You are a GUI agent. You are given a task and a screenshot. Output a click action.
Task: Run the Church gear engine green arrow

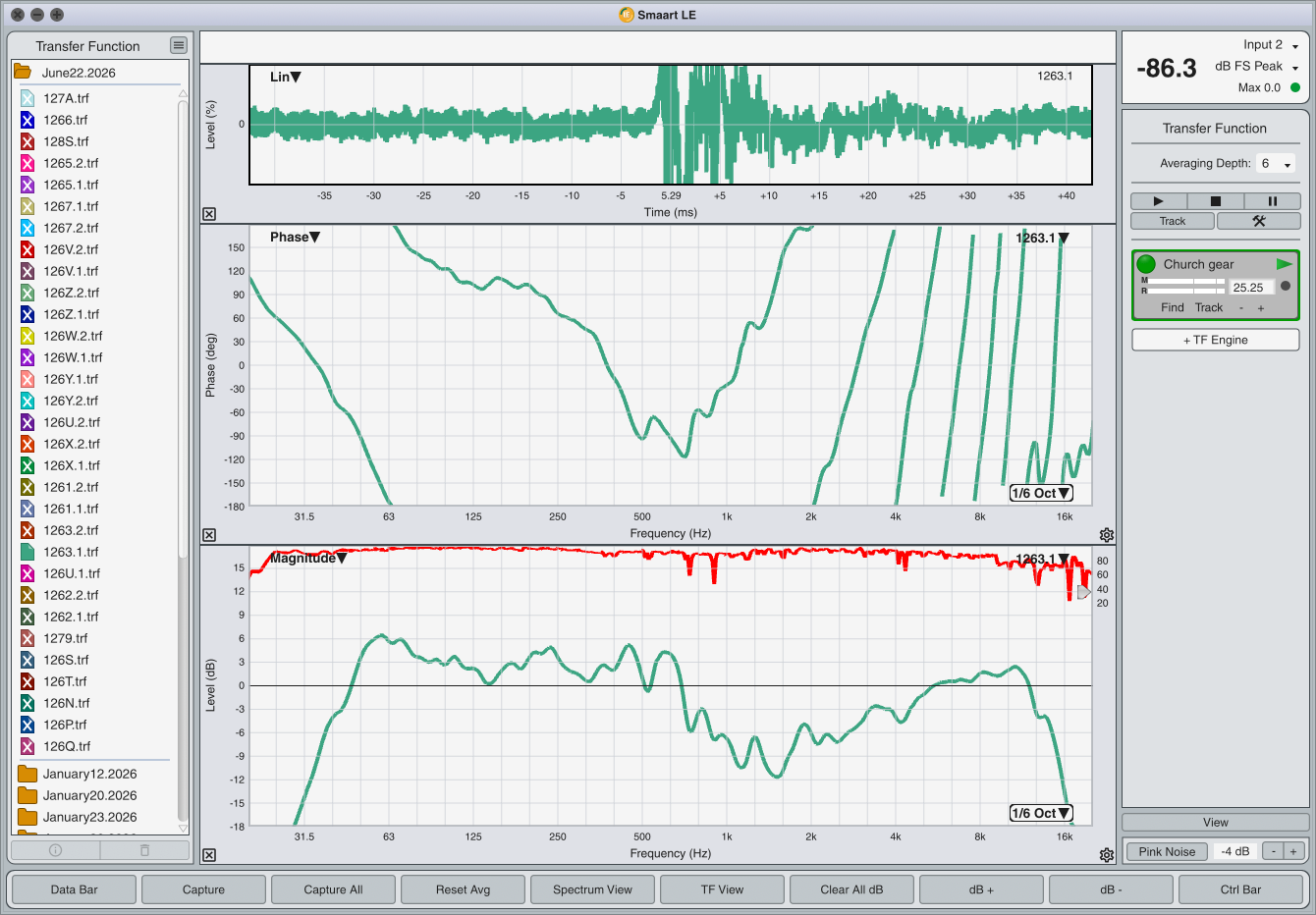tap(1284, 264)
